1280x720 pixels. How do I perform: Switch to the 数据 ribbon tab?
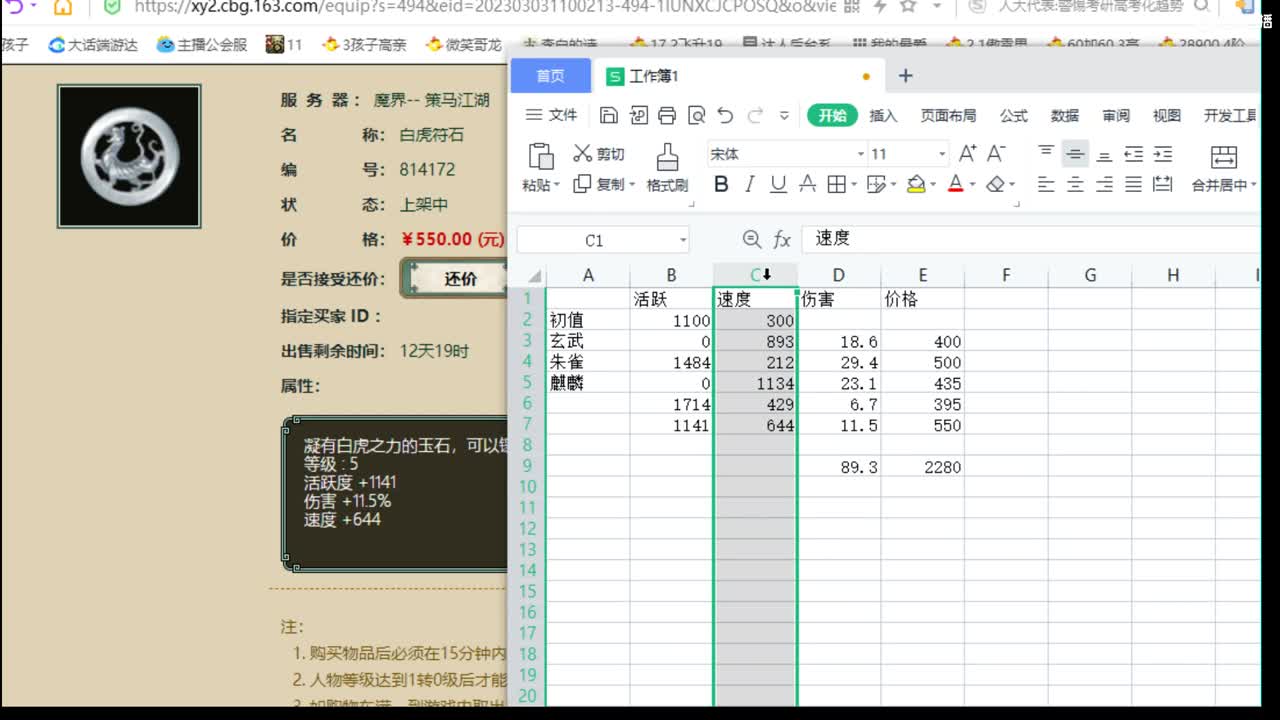(x=1066, y=115)
